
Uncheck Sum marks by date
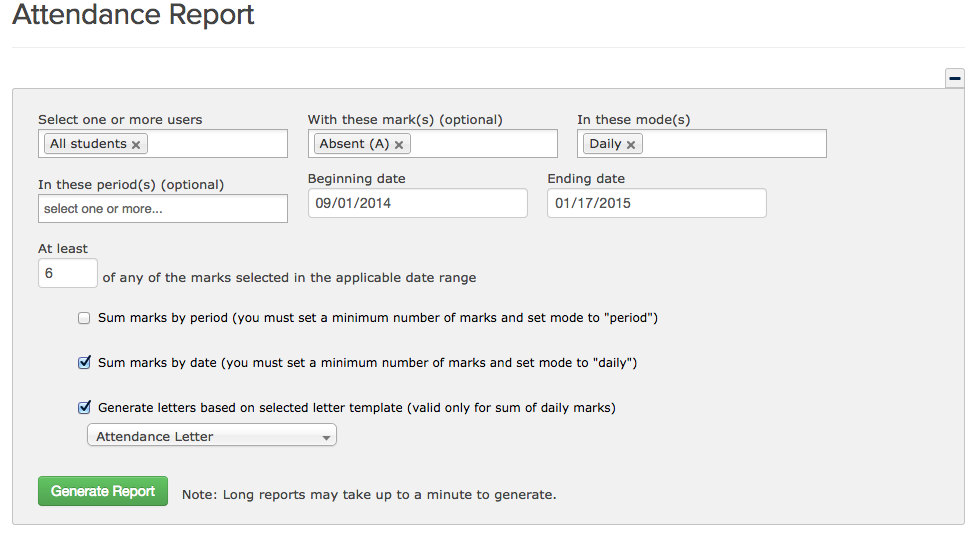pos(84,363)
